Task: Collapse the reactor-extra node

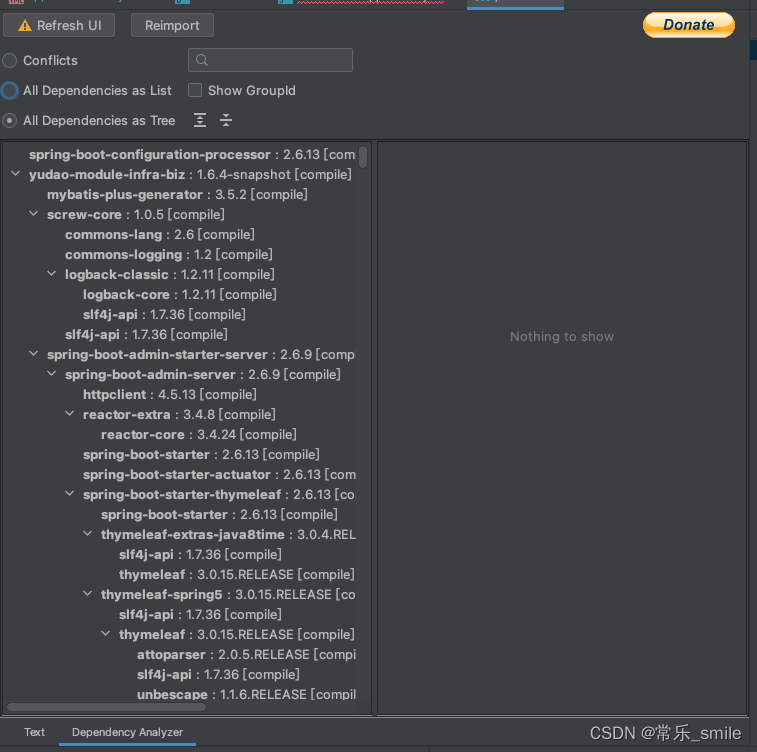Action: (70, 413)
